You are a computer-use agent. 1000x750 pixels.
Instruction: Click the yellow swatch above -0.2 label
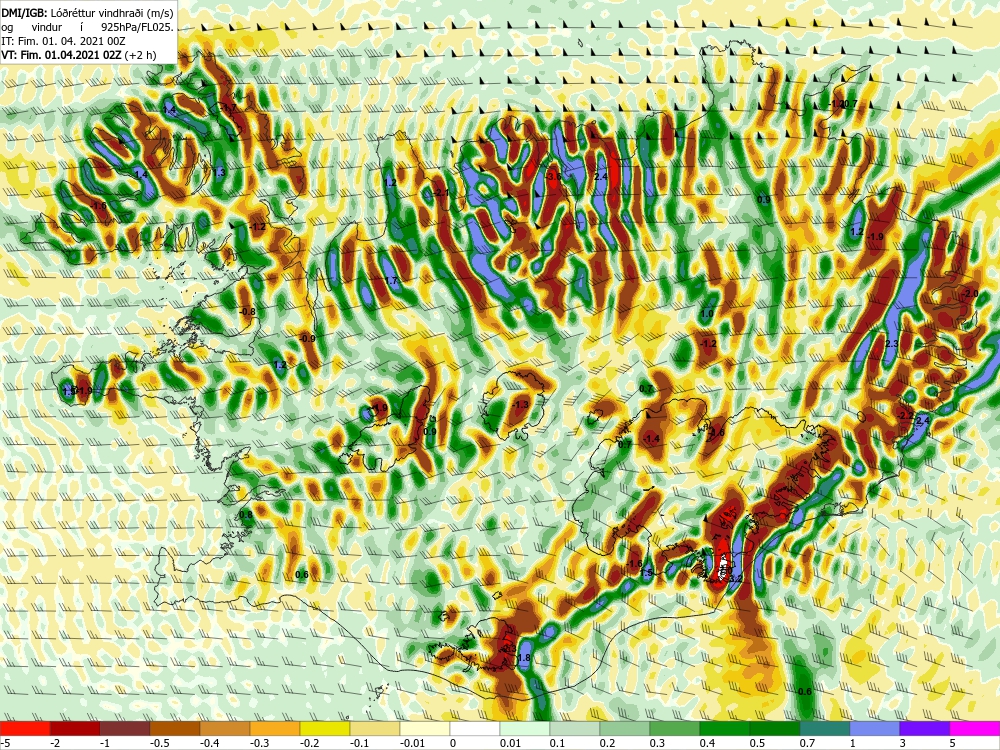click(x=325, y=728)
